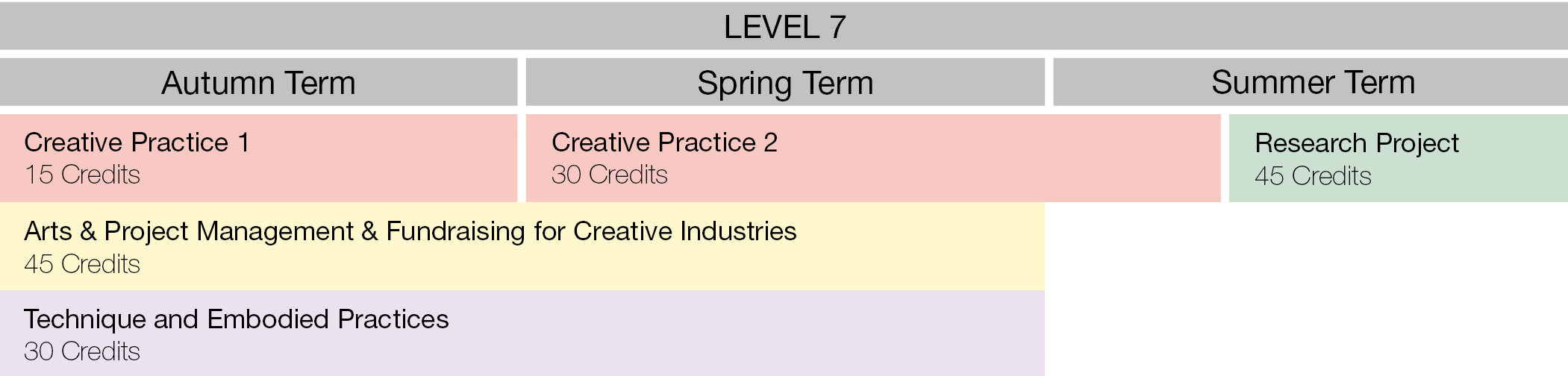The image size is (1568, 376).
Task: Open the Research Project module title
Action: tap(1356, 142)
